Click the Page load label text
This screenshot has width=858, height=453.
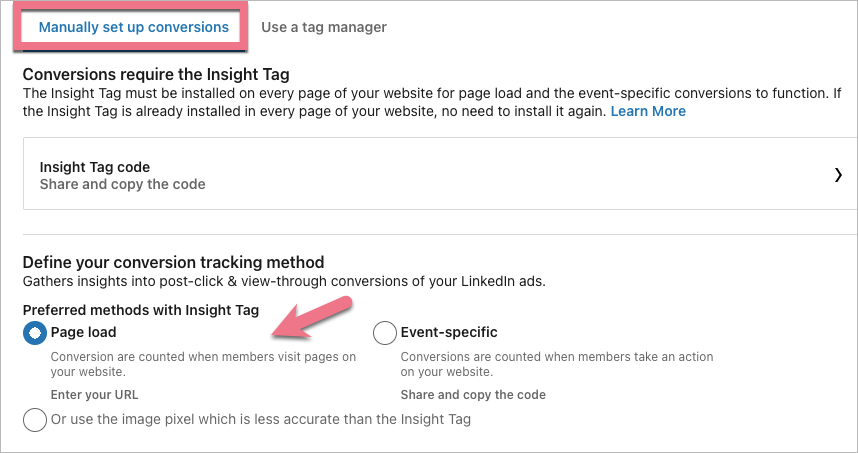pos(84,332)
